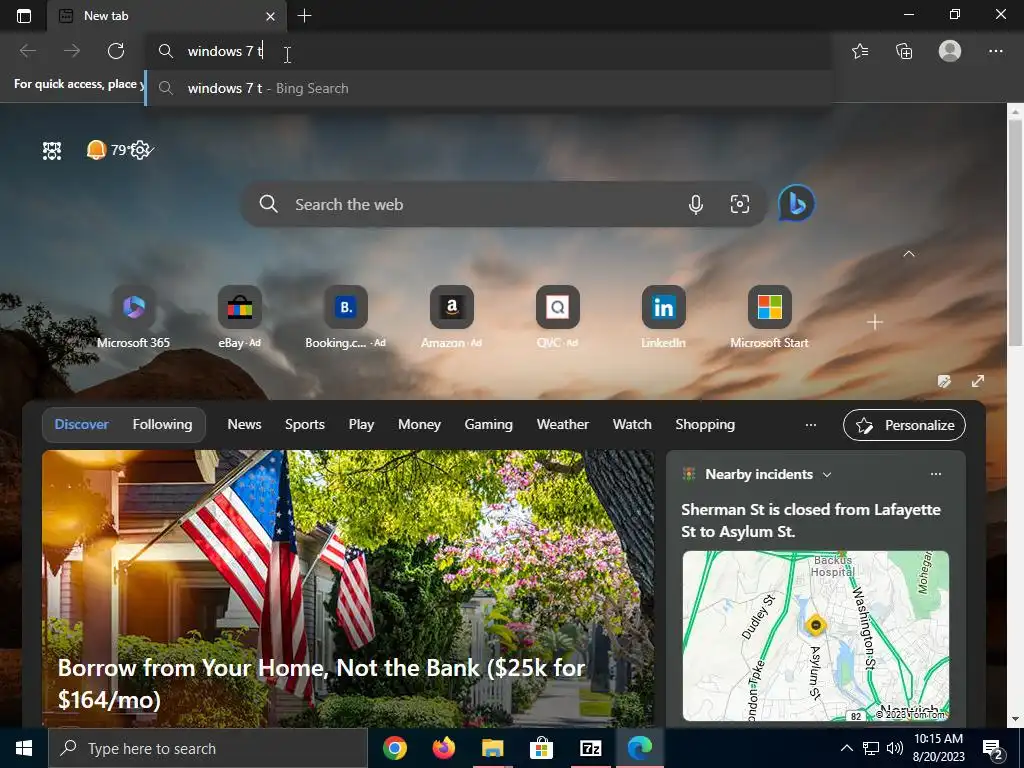Open the Money feed tab
The width and height of the screenshot is (1024, 768).
pyautogui.click(x=419, y=424)
